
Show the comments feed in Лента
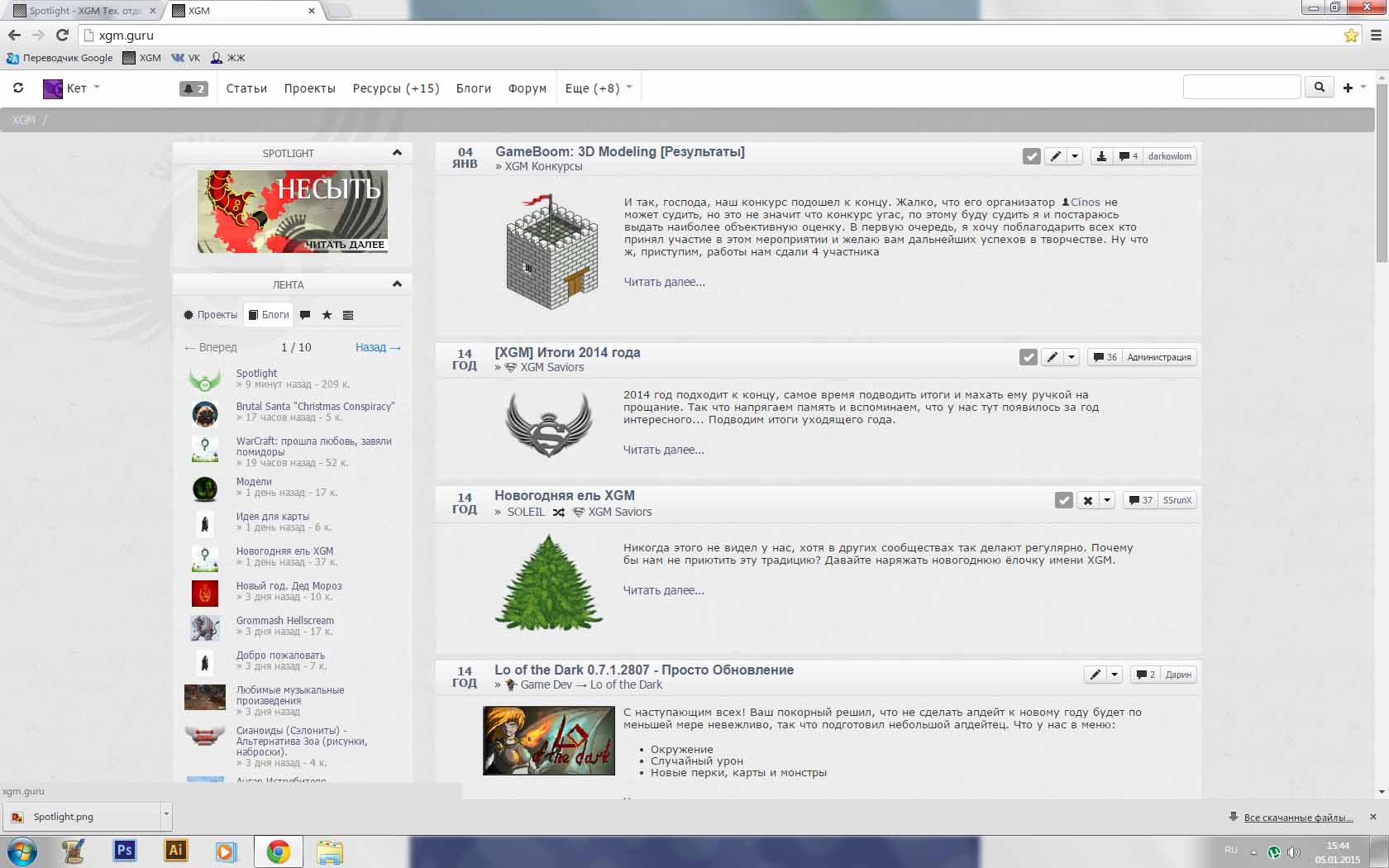pos(305,315)
